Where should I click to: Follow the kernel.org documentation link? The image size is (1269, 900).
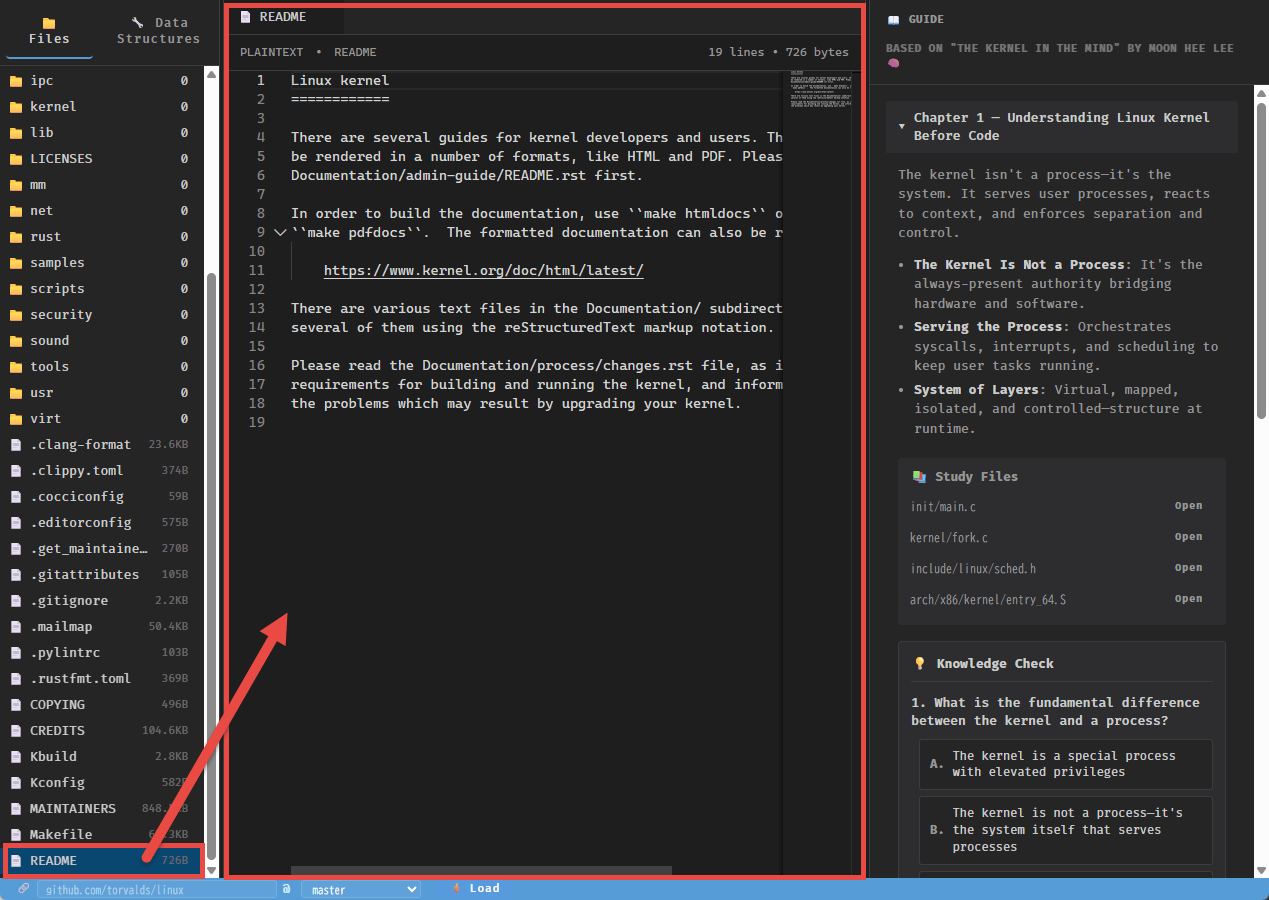click(483, 271)
